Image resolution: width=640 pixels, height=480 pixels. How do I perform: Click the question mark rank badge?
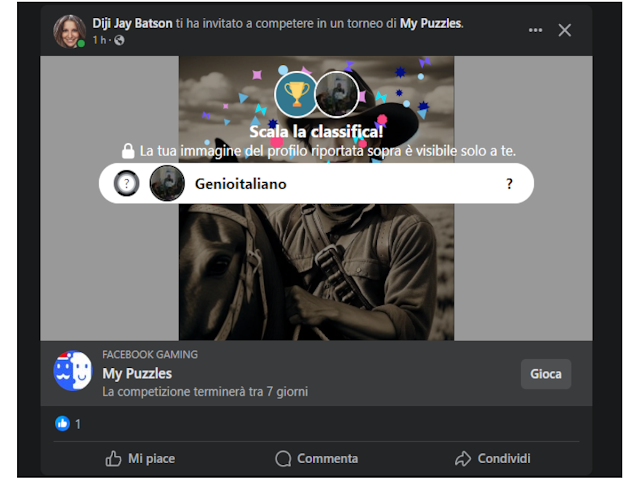pos(126,183)
